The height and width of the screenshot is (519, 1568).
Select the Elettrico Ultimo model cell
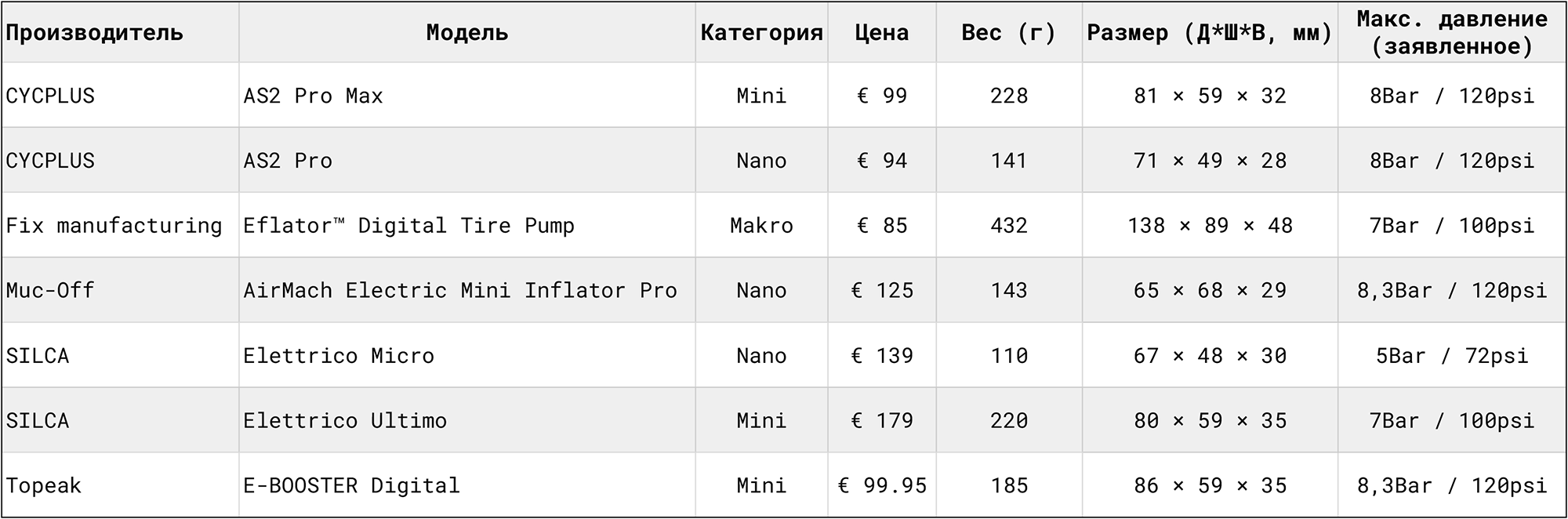click(345, 421)
